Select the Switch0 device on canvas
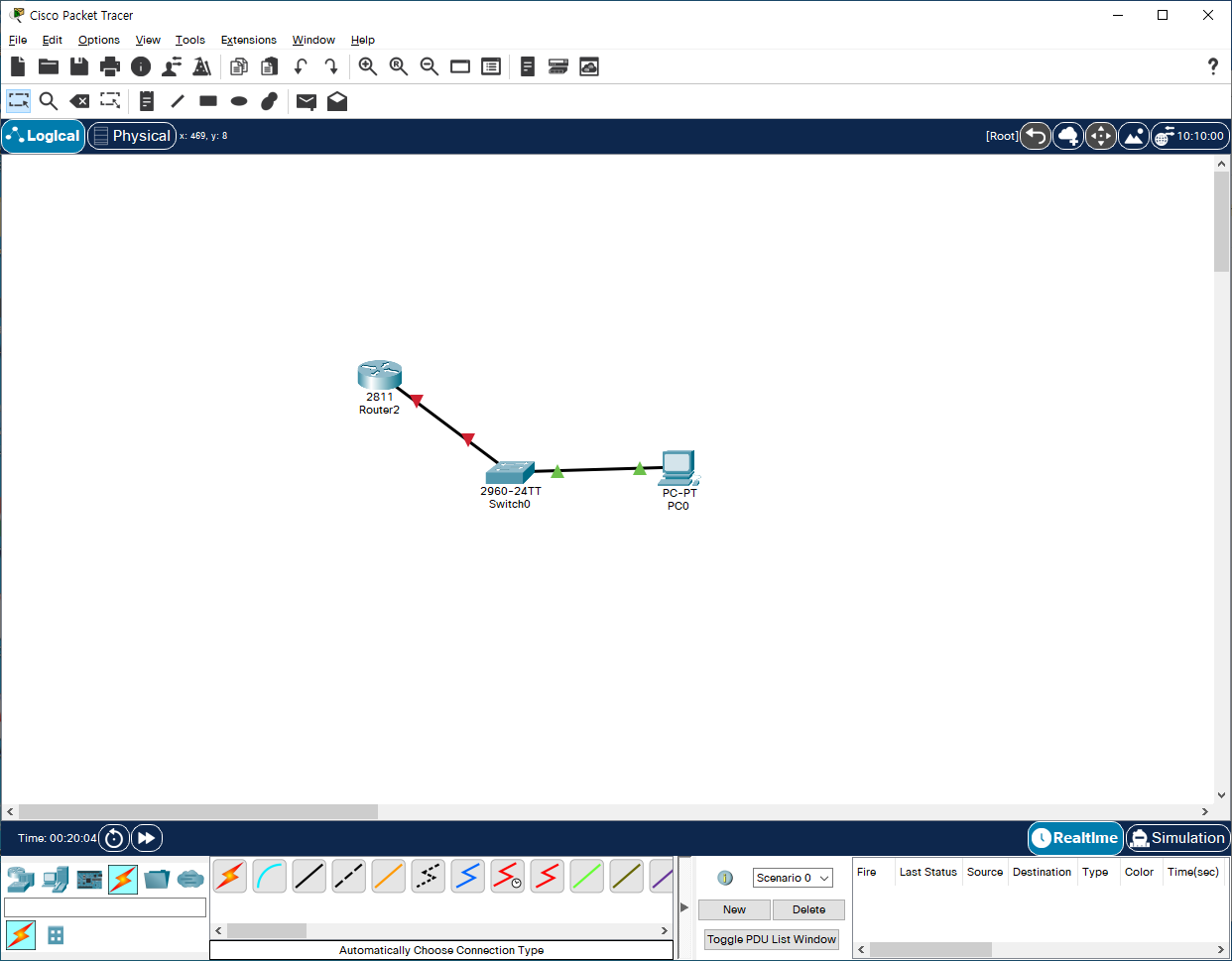Image resolution: width=1232 pixels, height=961 pixels. pos(510,472)
